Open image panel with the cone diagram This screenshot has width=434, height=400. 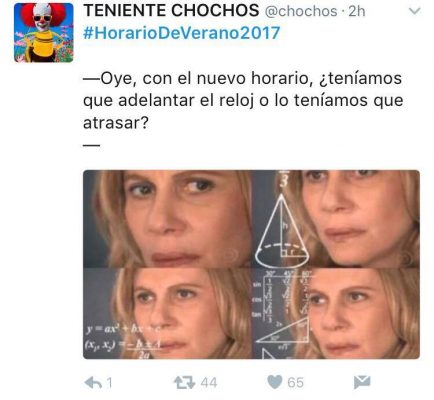pyautogui.click(x=336, y=219)
